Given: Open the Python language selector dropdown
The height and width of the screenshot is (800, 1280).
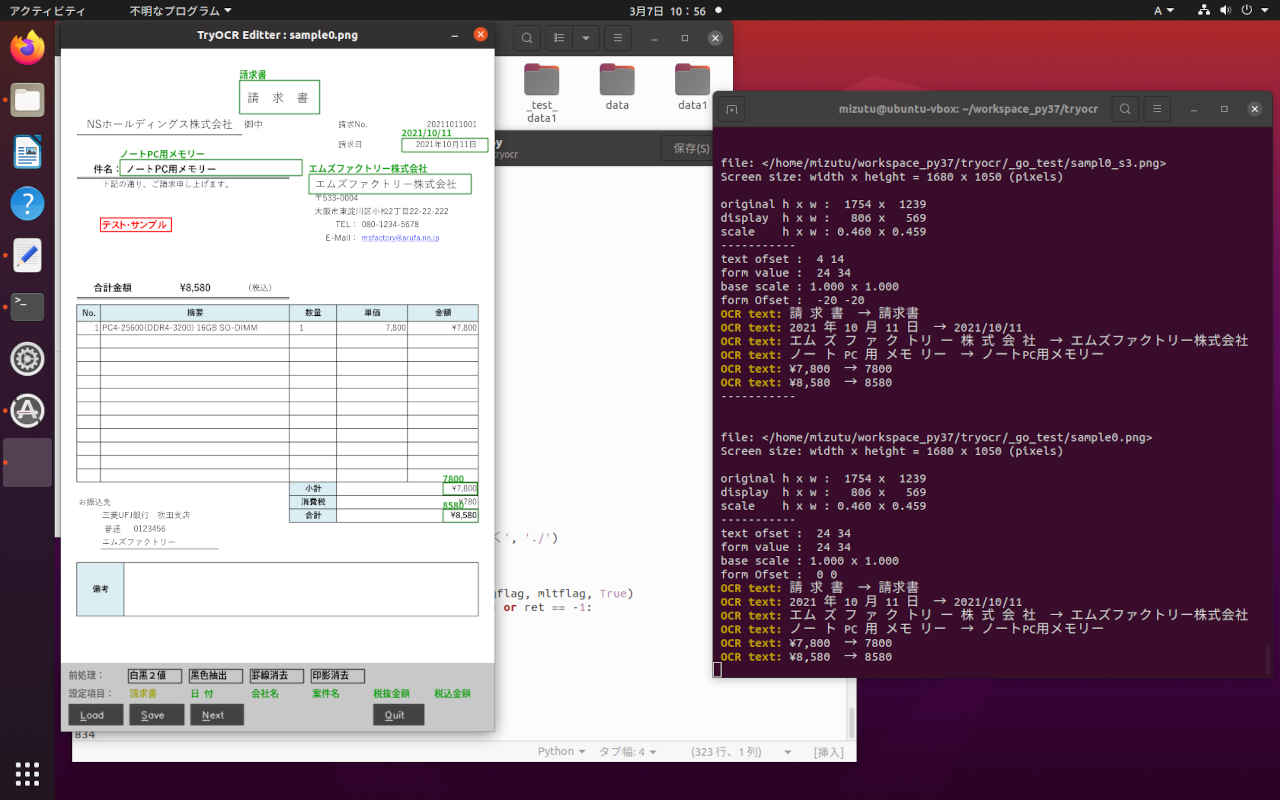Looking at the screenshot, I should tap(562, 752).
